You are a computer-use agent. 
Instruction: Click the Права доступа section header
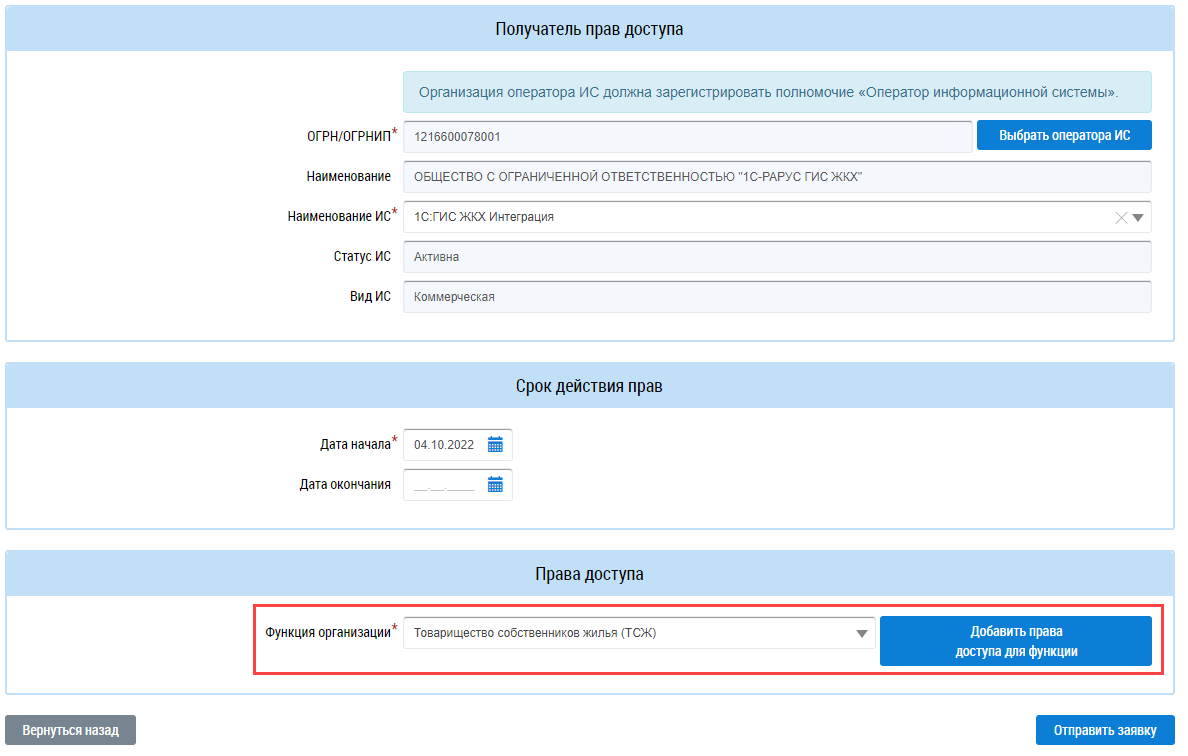pyautogui.click(x=590, y=574)
